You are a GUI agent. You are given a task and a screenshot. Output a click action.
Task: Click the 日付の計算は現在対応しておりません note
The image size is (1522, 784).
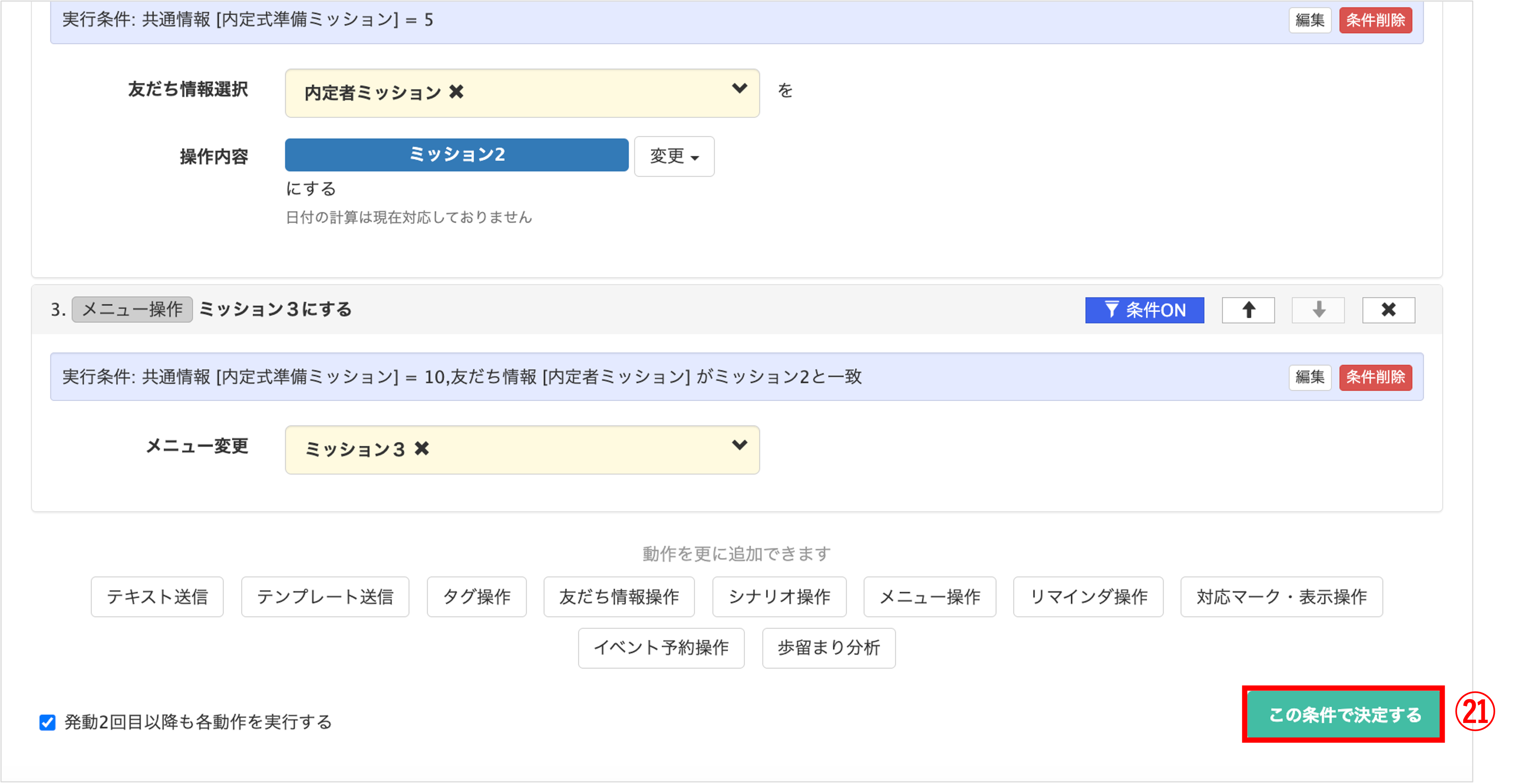(x=409, y=217)
